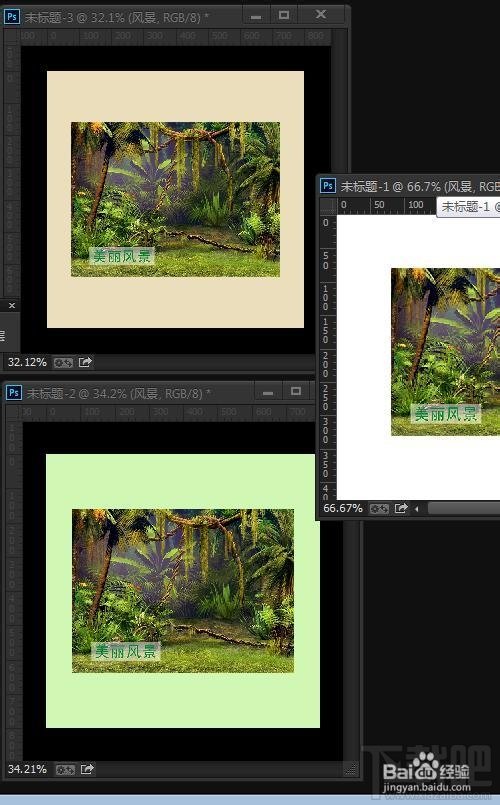Screen dimensions: 500x805
Task: Maximize the 未标题-3 document window
Action: (284, 15)
